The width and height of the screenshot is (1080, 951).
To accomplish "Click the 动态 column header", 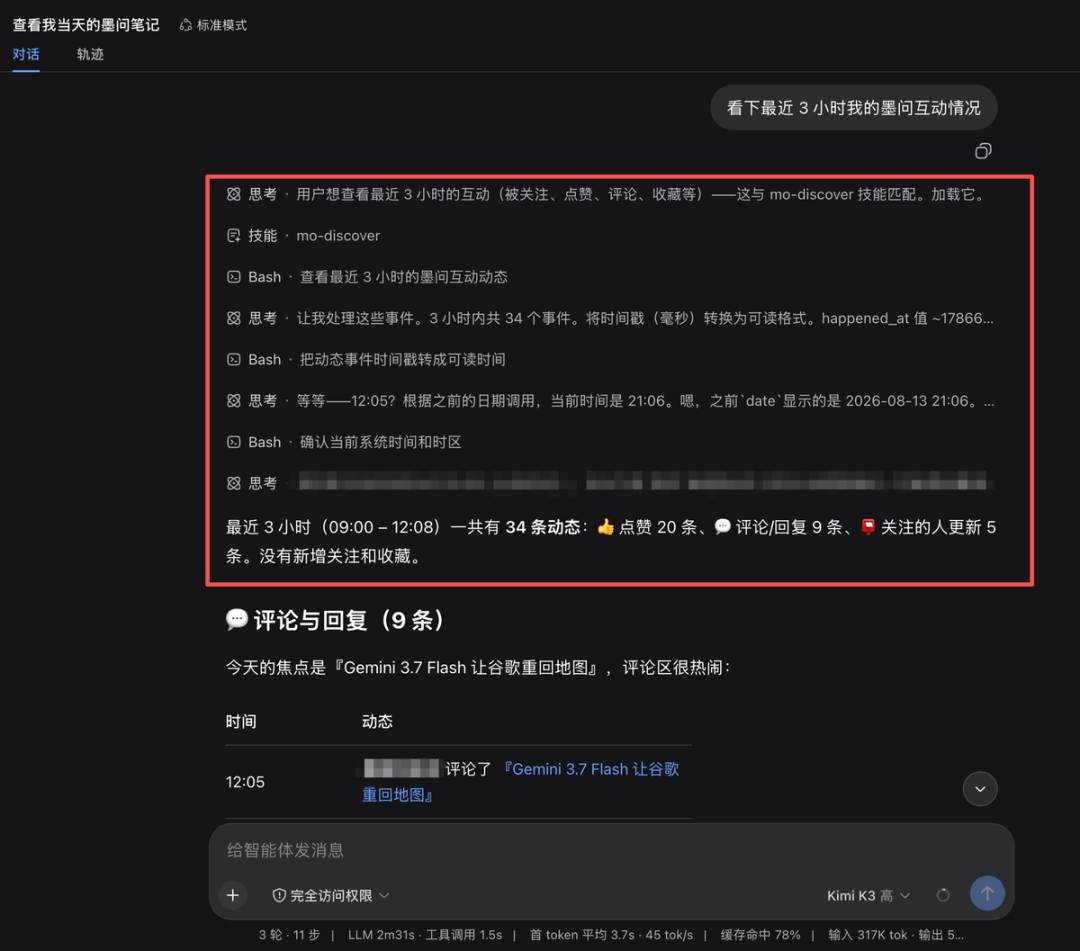I will point(377,721).
